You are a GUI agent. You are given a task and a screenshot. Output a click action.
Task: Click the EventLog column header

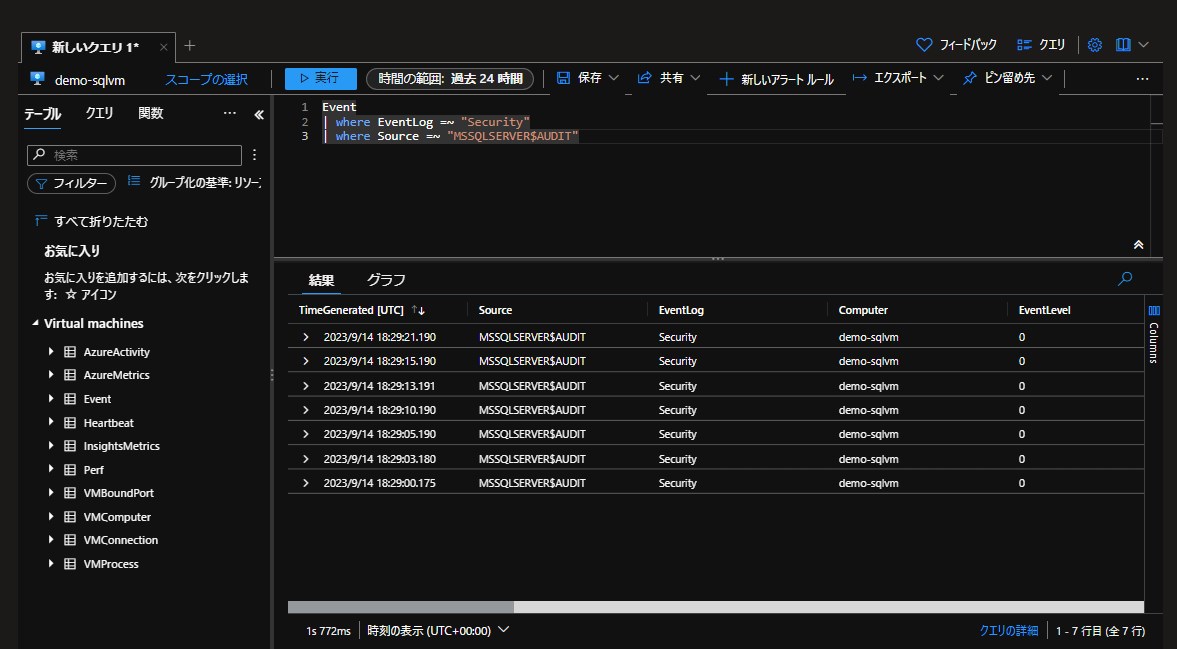(681, 310)
